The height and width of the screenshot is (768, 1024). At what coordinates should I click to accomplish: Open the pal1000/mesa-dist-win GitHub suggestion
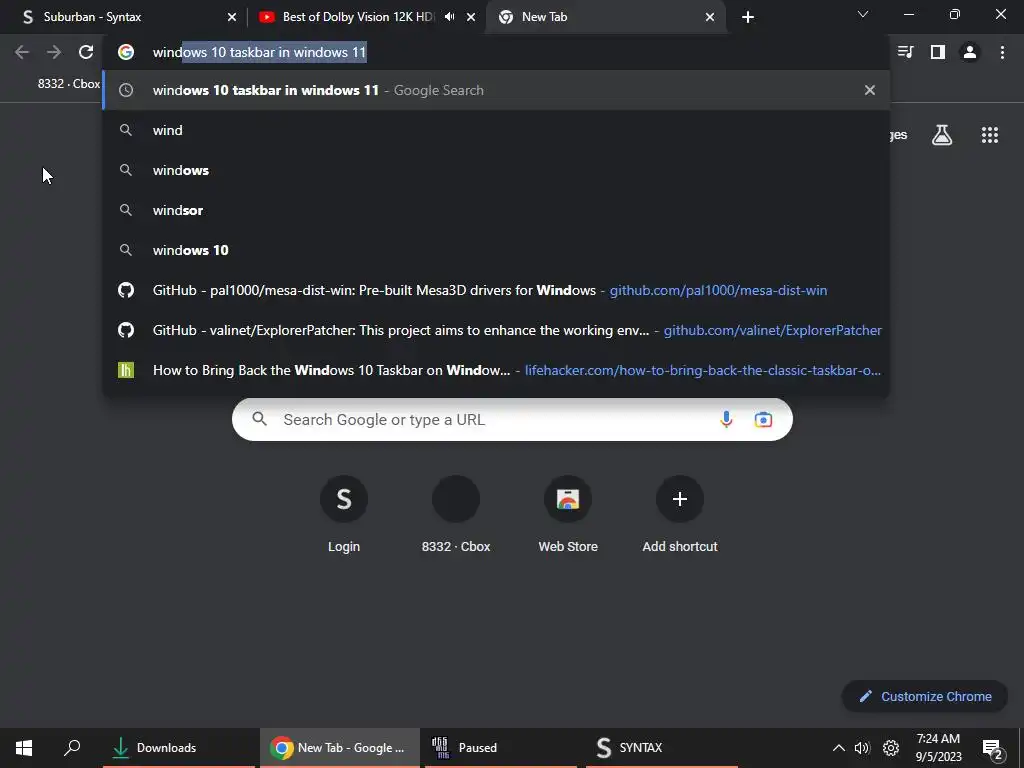click(496, 290)
